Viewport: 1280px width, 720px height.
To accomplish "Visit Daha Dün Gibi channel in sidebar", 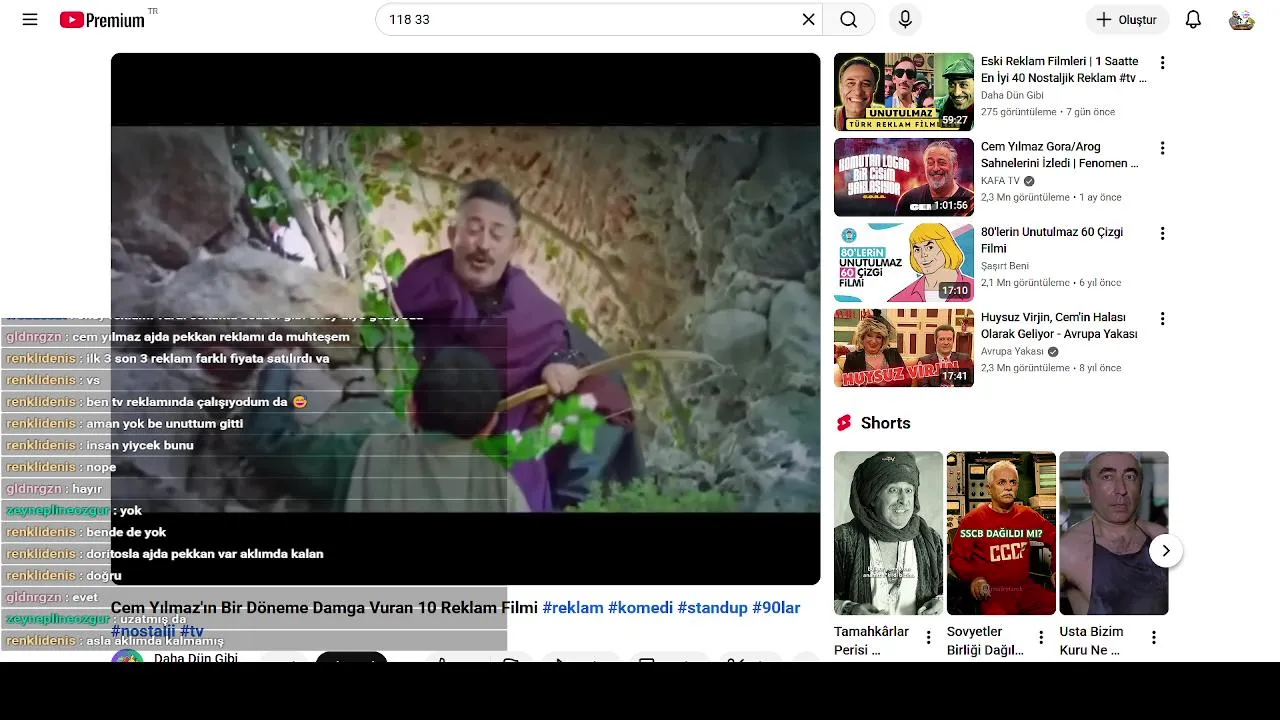I will click(x=1010, y=96).
